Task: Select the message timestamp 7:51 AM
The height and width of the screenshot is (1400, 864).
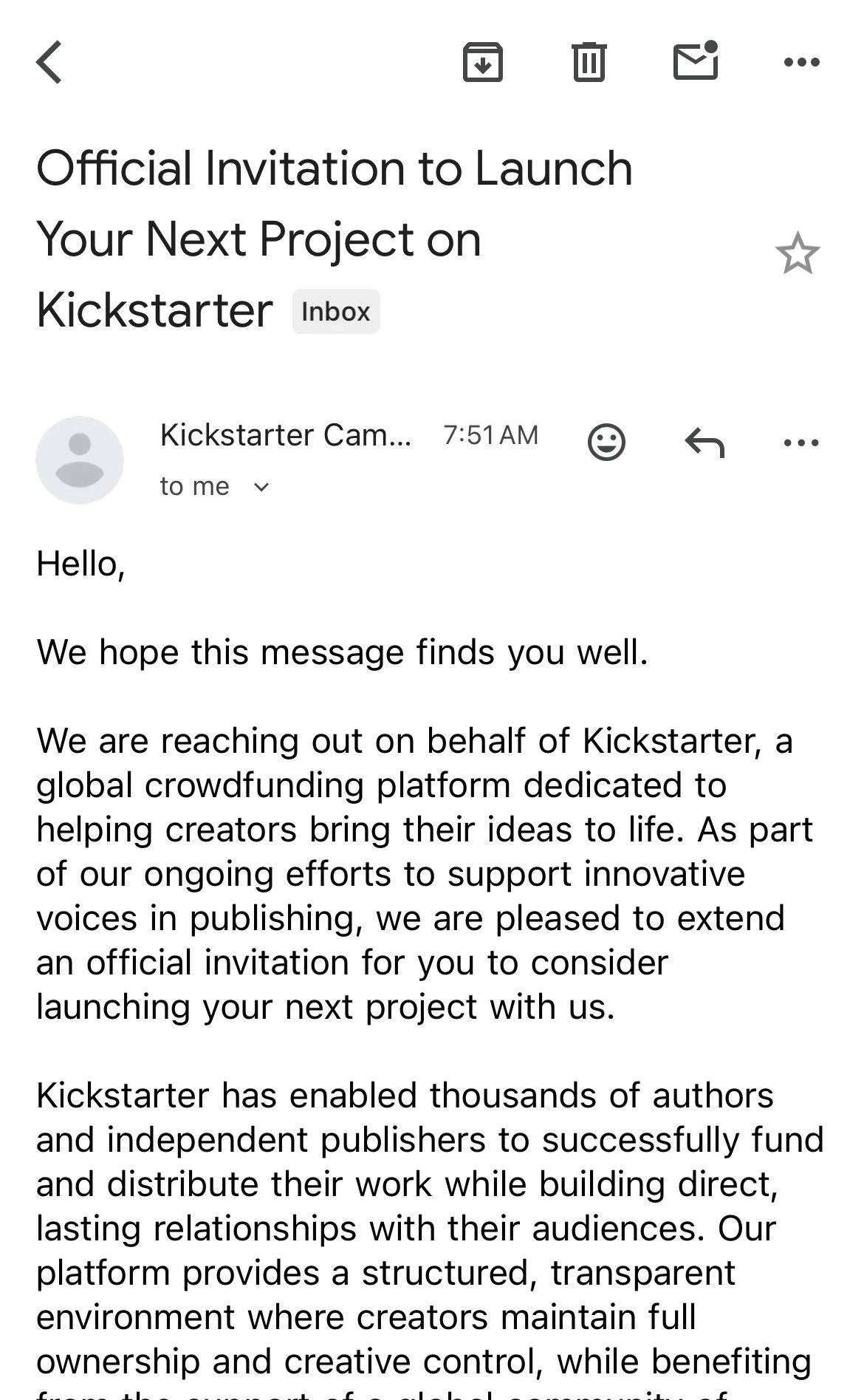Action: 491,435
